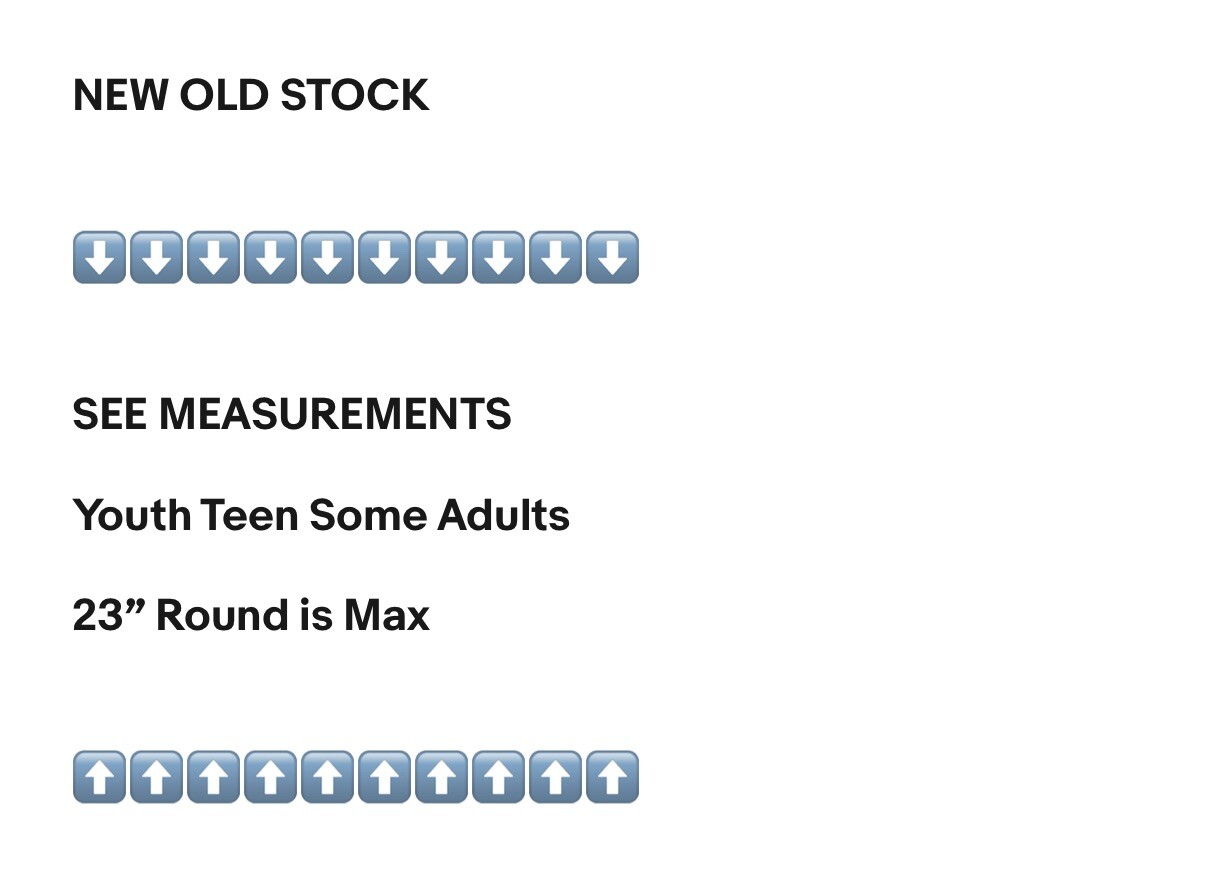Click the 23” Round is Max text
The height and width of the screenshot is (875, 1230).
251,615
